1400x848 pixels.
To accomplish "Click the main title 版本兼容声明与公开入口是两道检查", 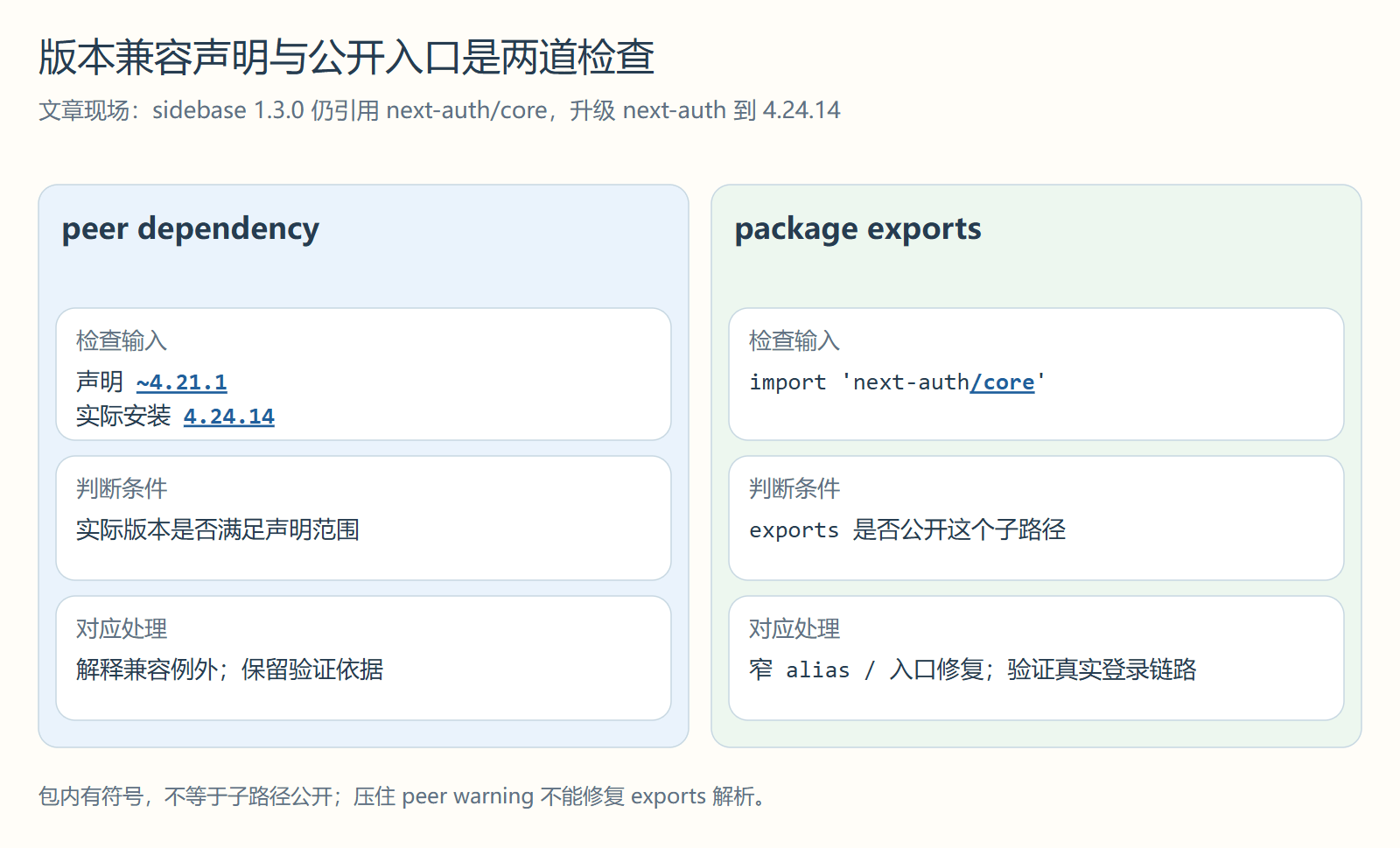I will [x=346, y=57].
